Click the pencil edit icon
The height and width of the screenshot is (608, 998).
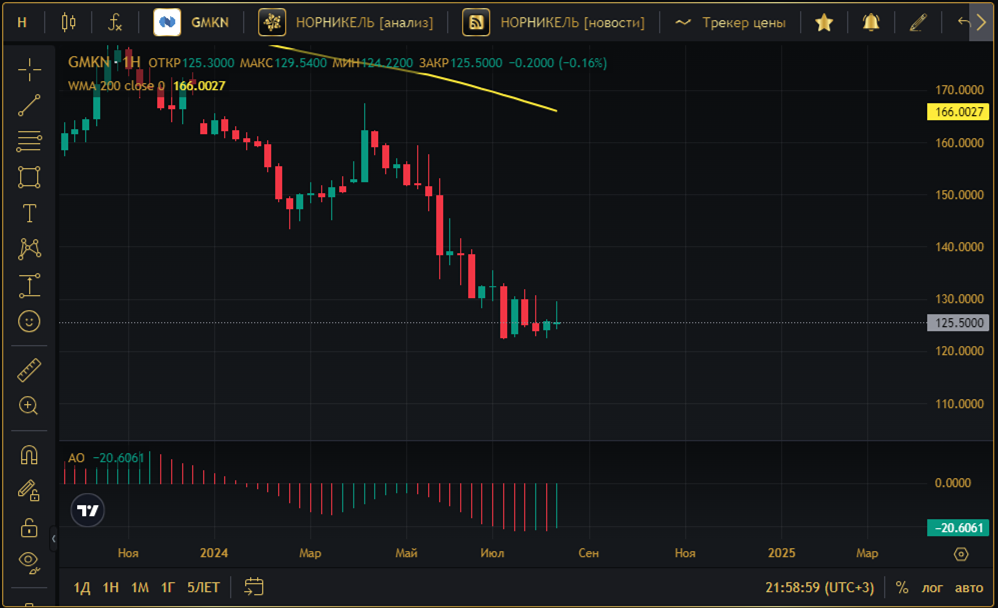tap(917, 23)
